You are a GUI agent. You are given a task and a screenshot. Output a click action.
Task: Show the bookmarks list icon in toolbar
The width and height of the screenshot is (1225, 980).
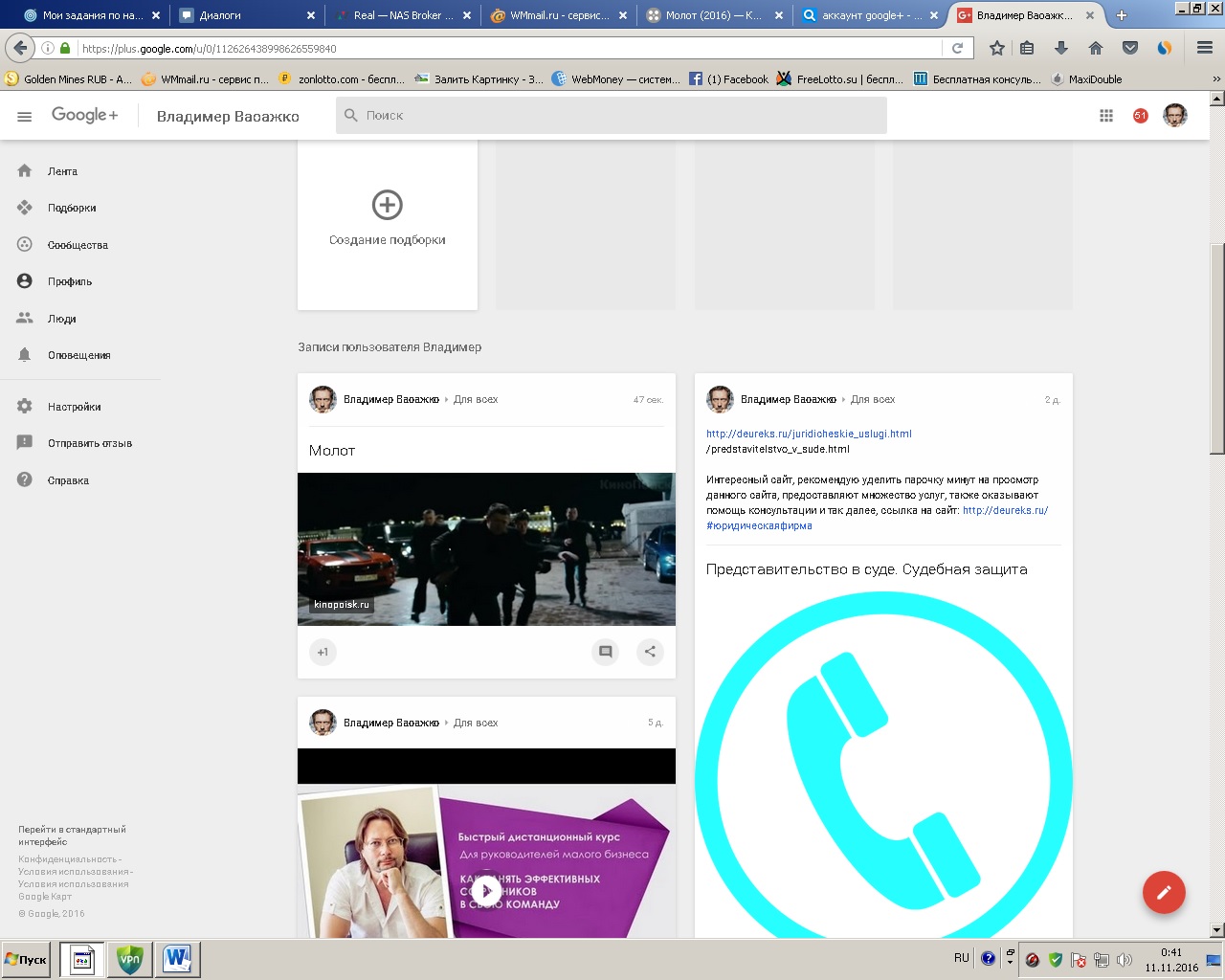pyautogui.click(x=1028, y=48)
